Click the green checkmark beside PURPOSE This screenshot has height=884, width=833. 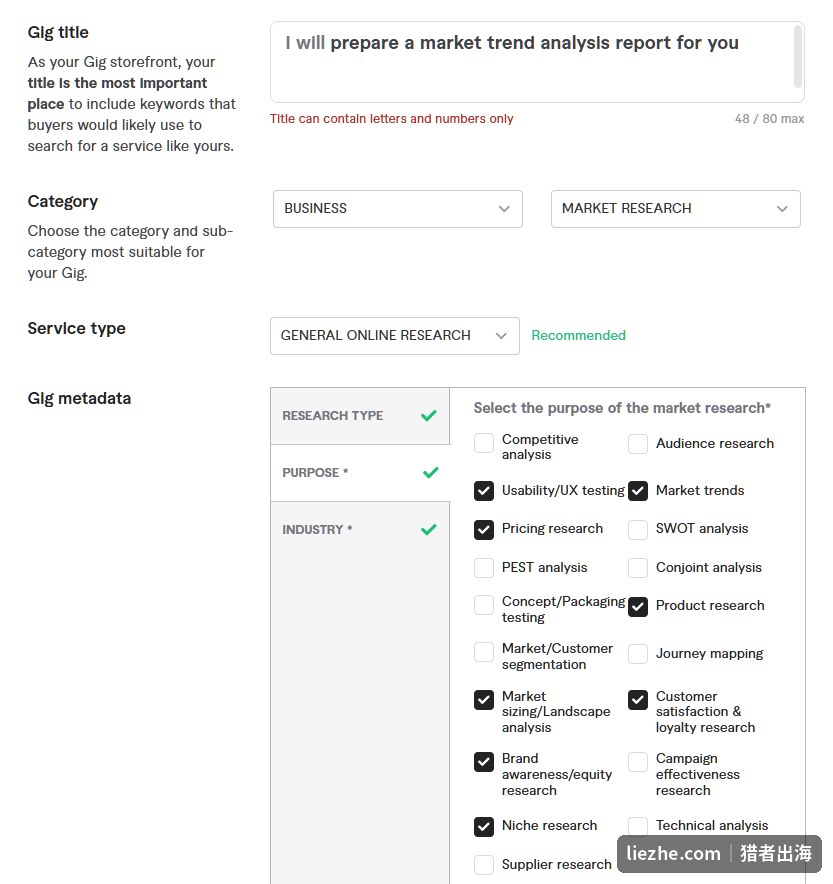tap(431, 472)
